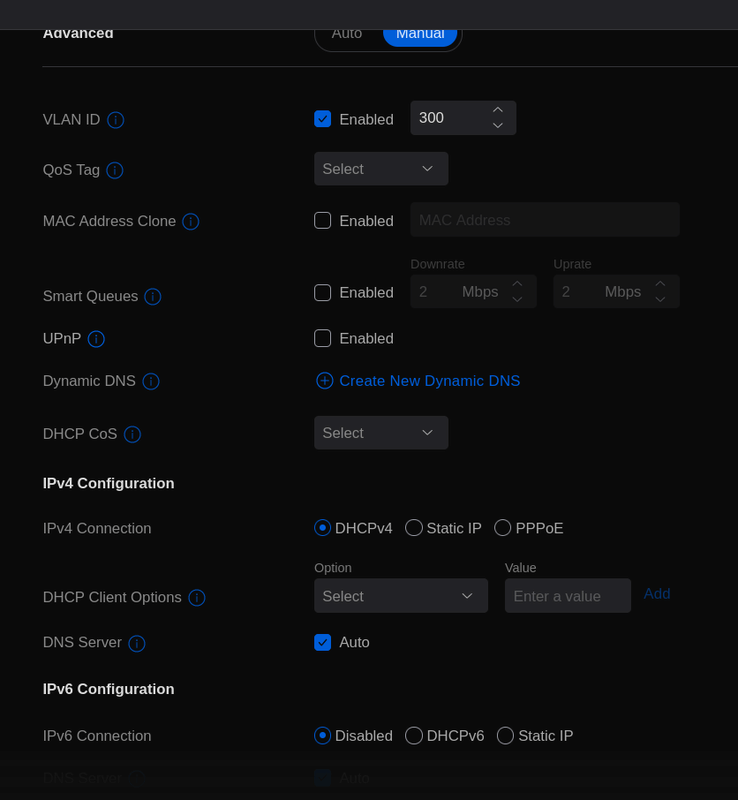The image size is (738, 800).
Task: Choose PPPoE IPv4 connection option
Action: (502, 528)
